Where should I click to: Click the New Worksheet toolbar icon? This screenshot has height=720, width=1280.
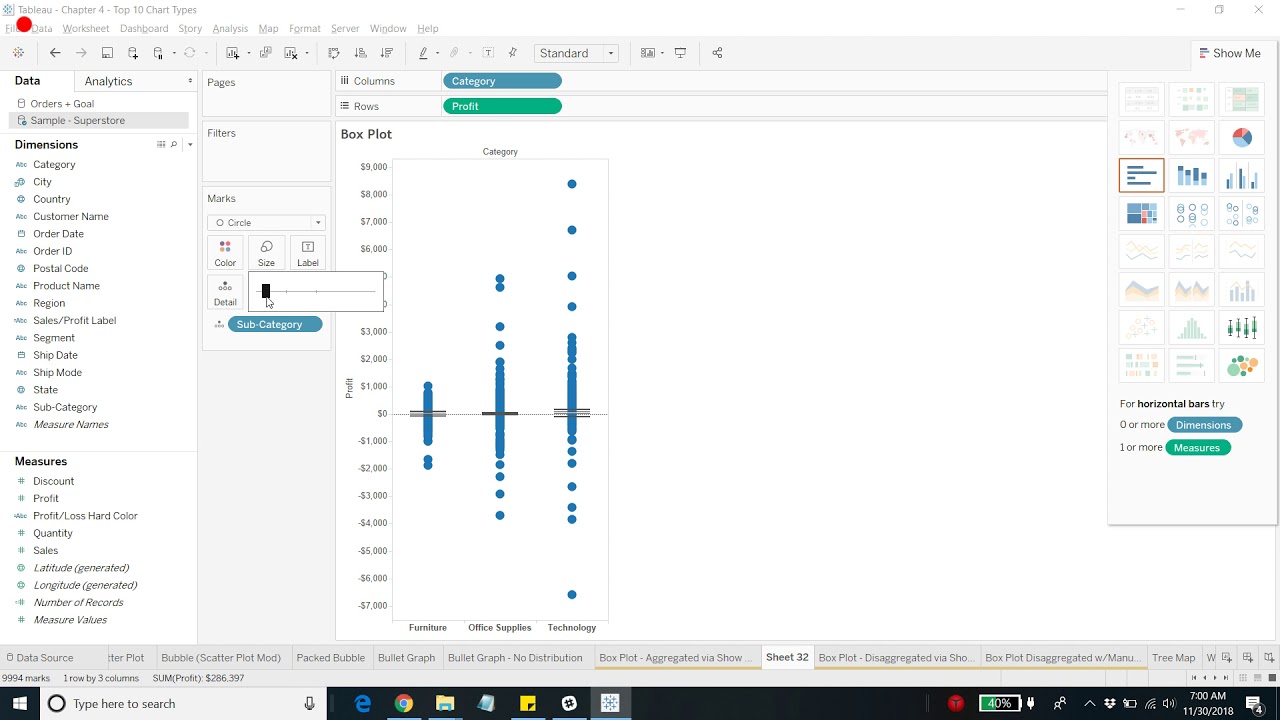(233, 53)
